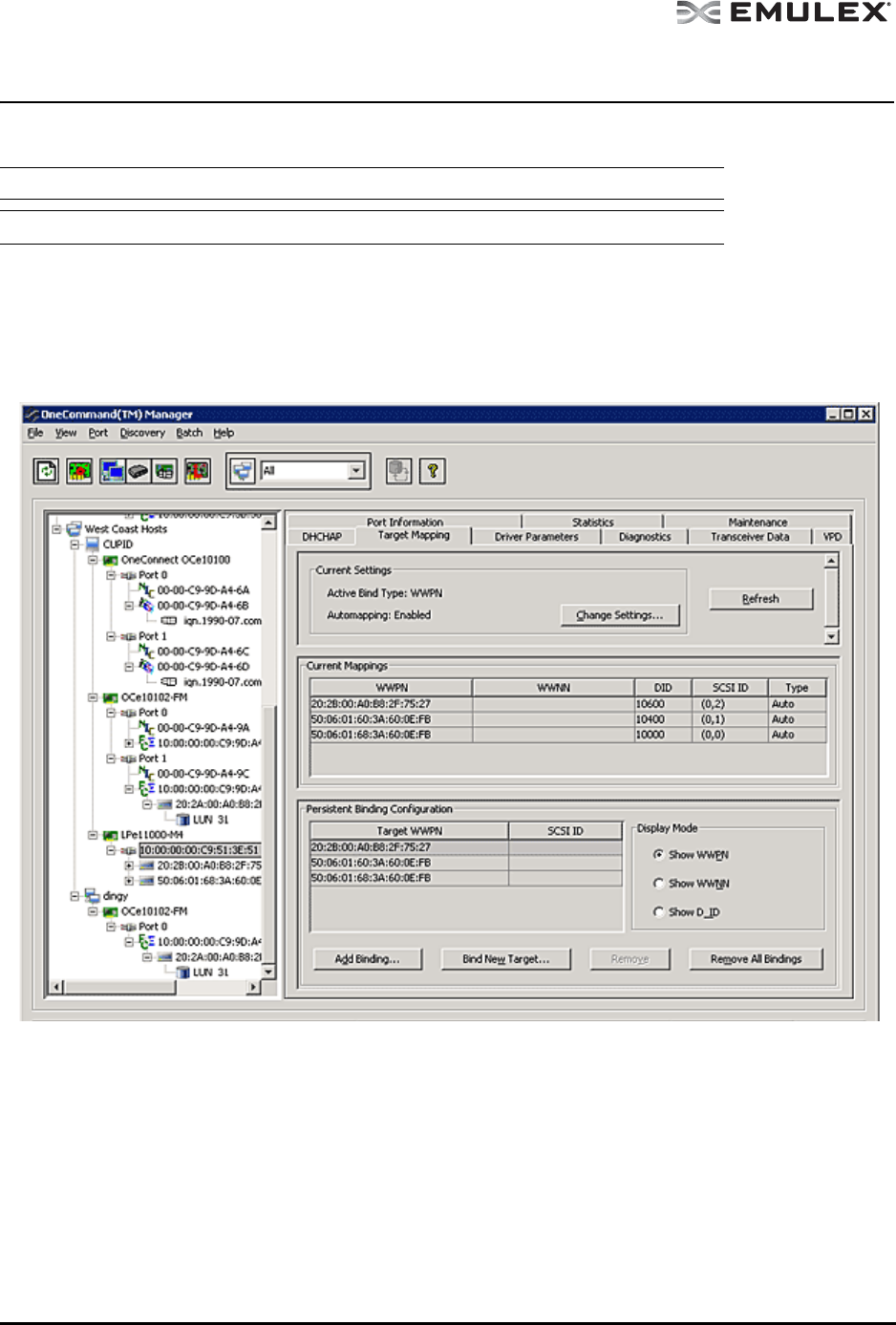
Task: Click the Reset Adapter chip icon in toolbar
Action: click(79, 471)
